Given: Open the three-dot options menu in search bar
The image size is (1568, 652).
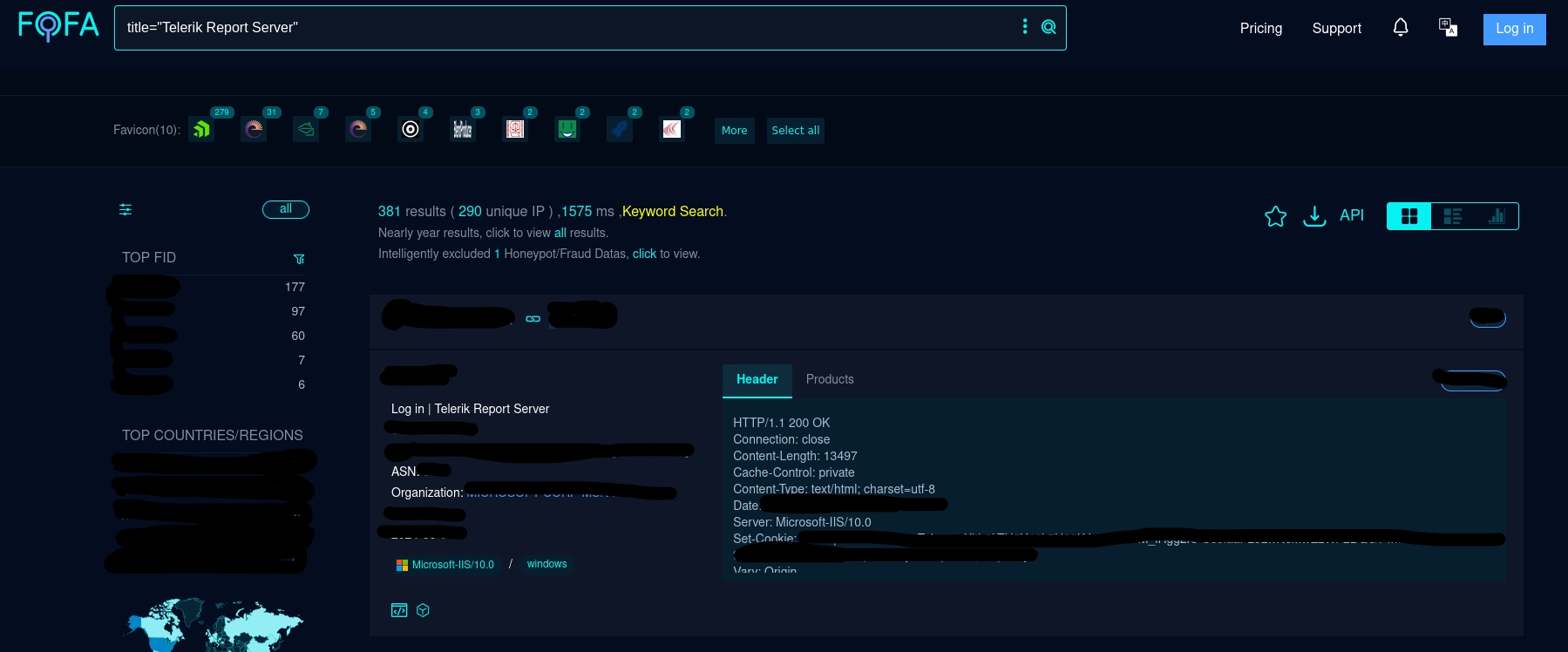Looking at the screenshot, I should tap(1025, 27).
